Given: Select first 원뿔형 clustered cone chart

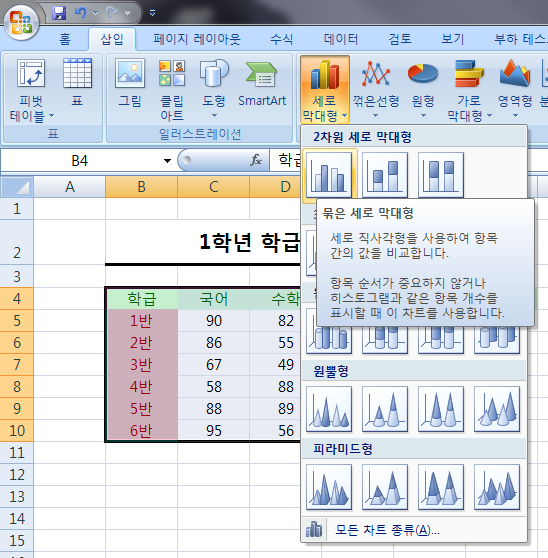Looking at the screenshot, I should [x=329, y=409].
